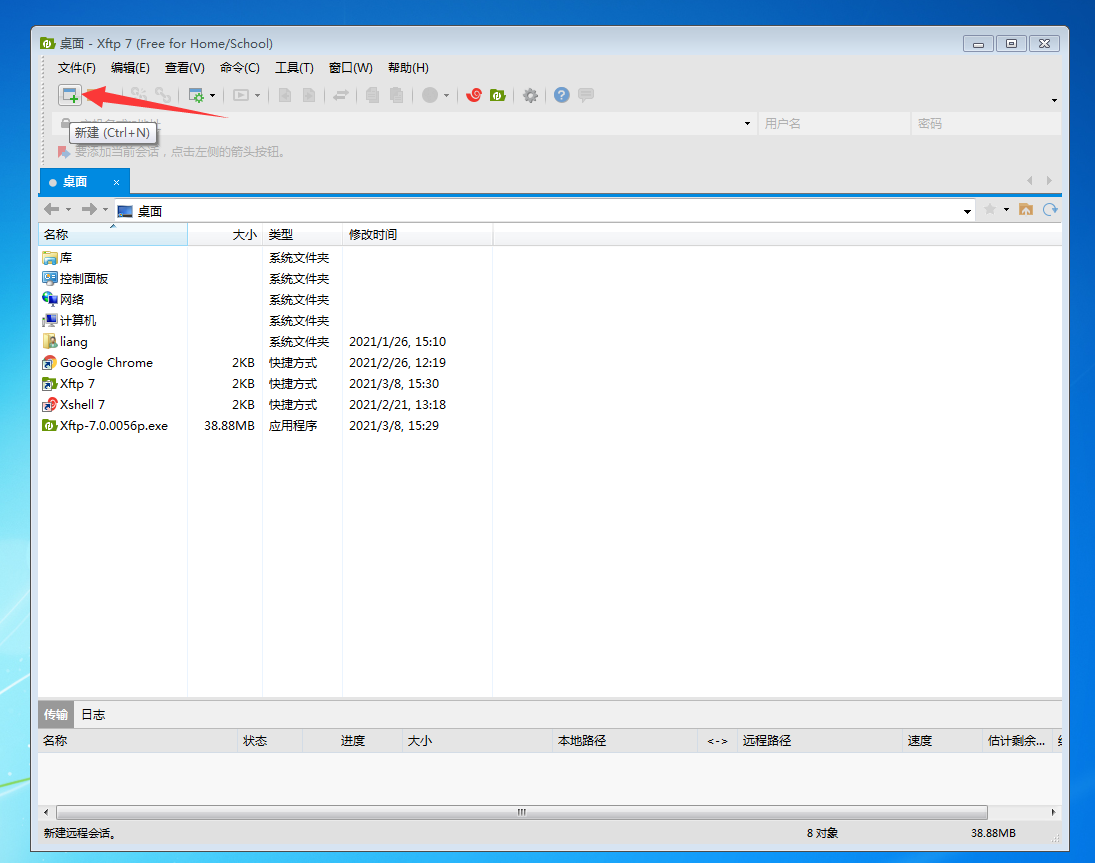
Task: Go to home folder icon
Action: pyautogui.click(x=1026, y=209)
